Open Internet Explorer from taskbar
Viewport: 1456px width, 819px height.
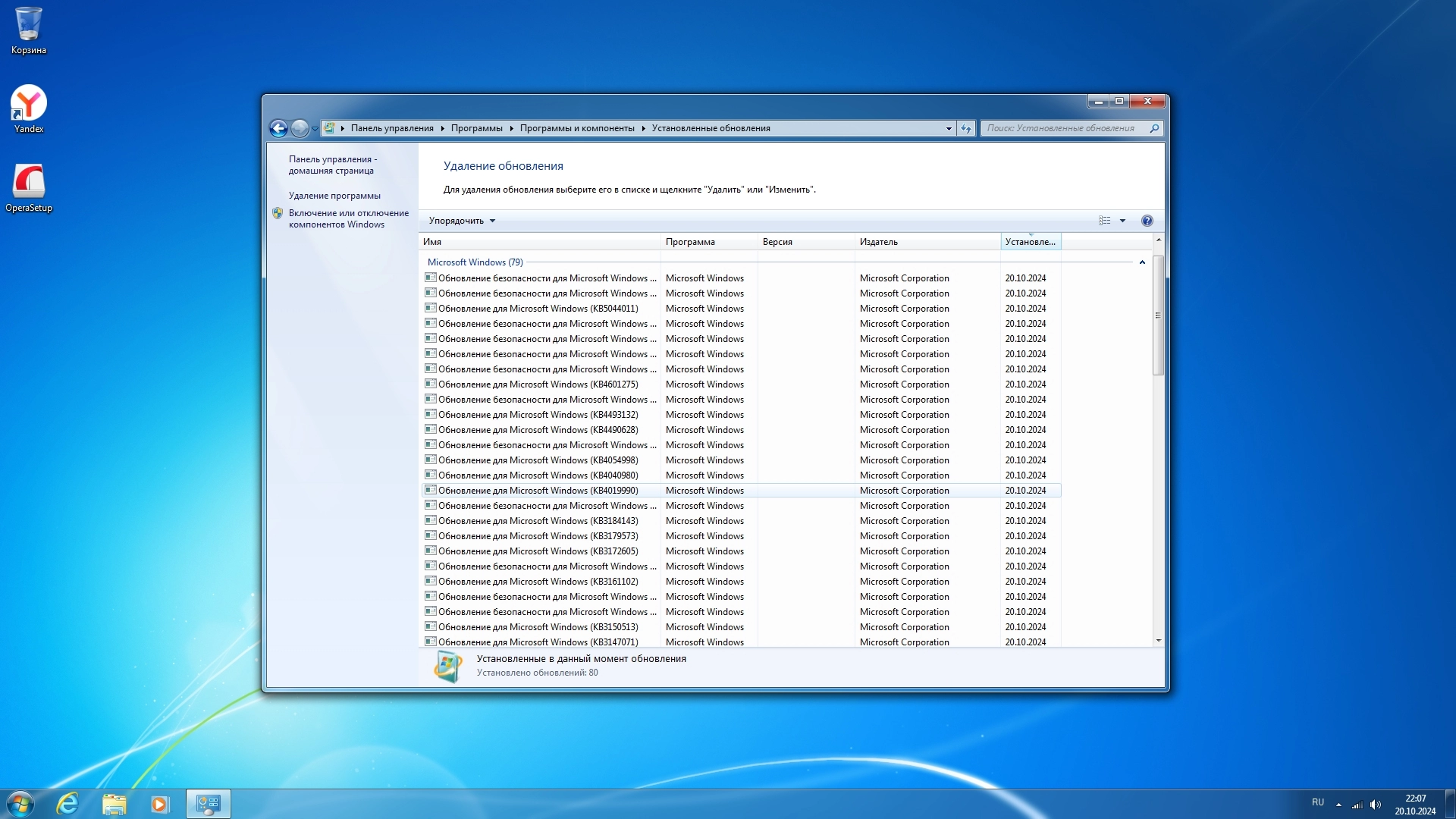[68, 803]
